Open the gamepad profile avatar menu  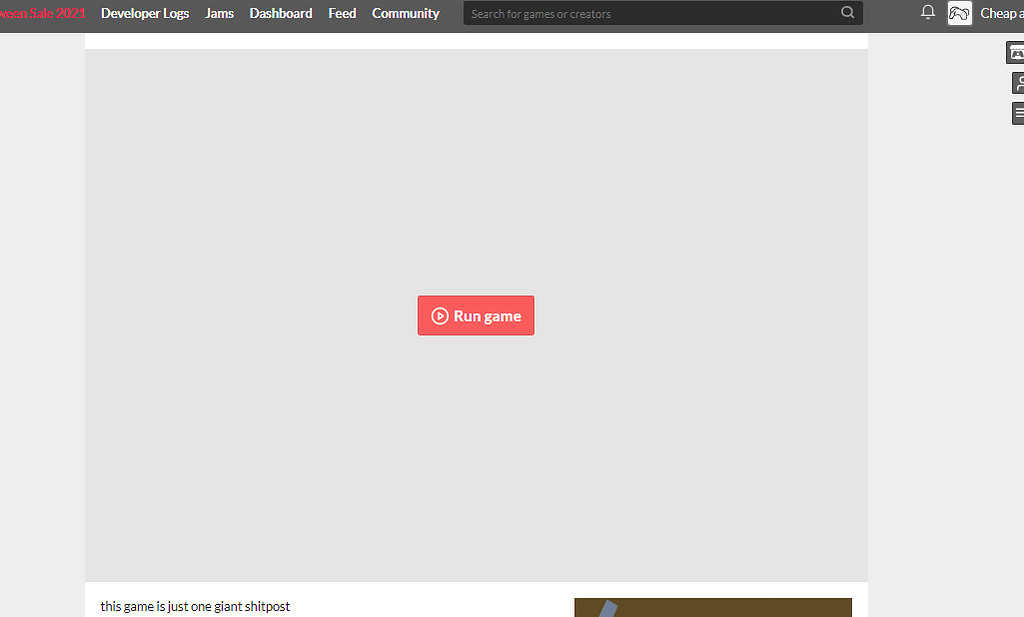(x=959, y=13)
